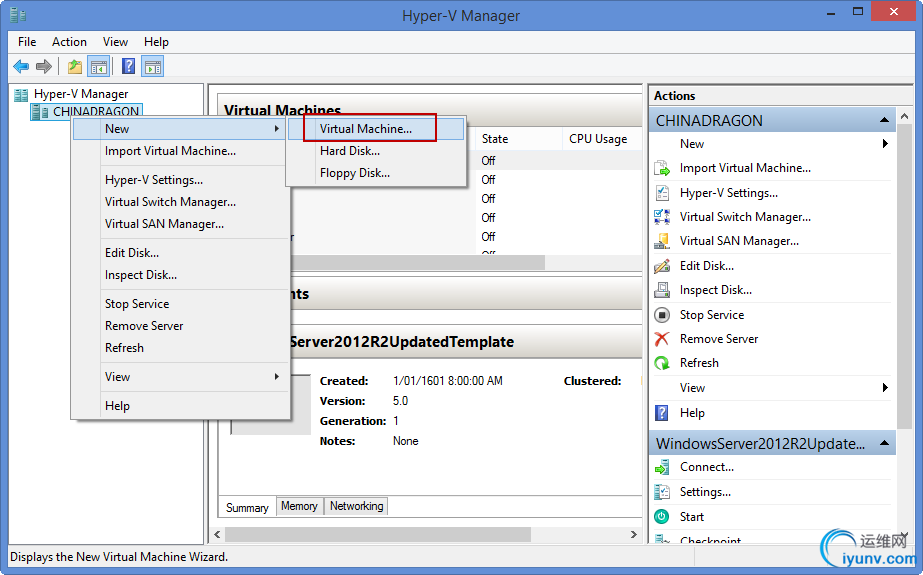Click the Virtual SAN Manager icon in Actions
This screenshot has height=575, width=923.
[662, 241]
